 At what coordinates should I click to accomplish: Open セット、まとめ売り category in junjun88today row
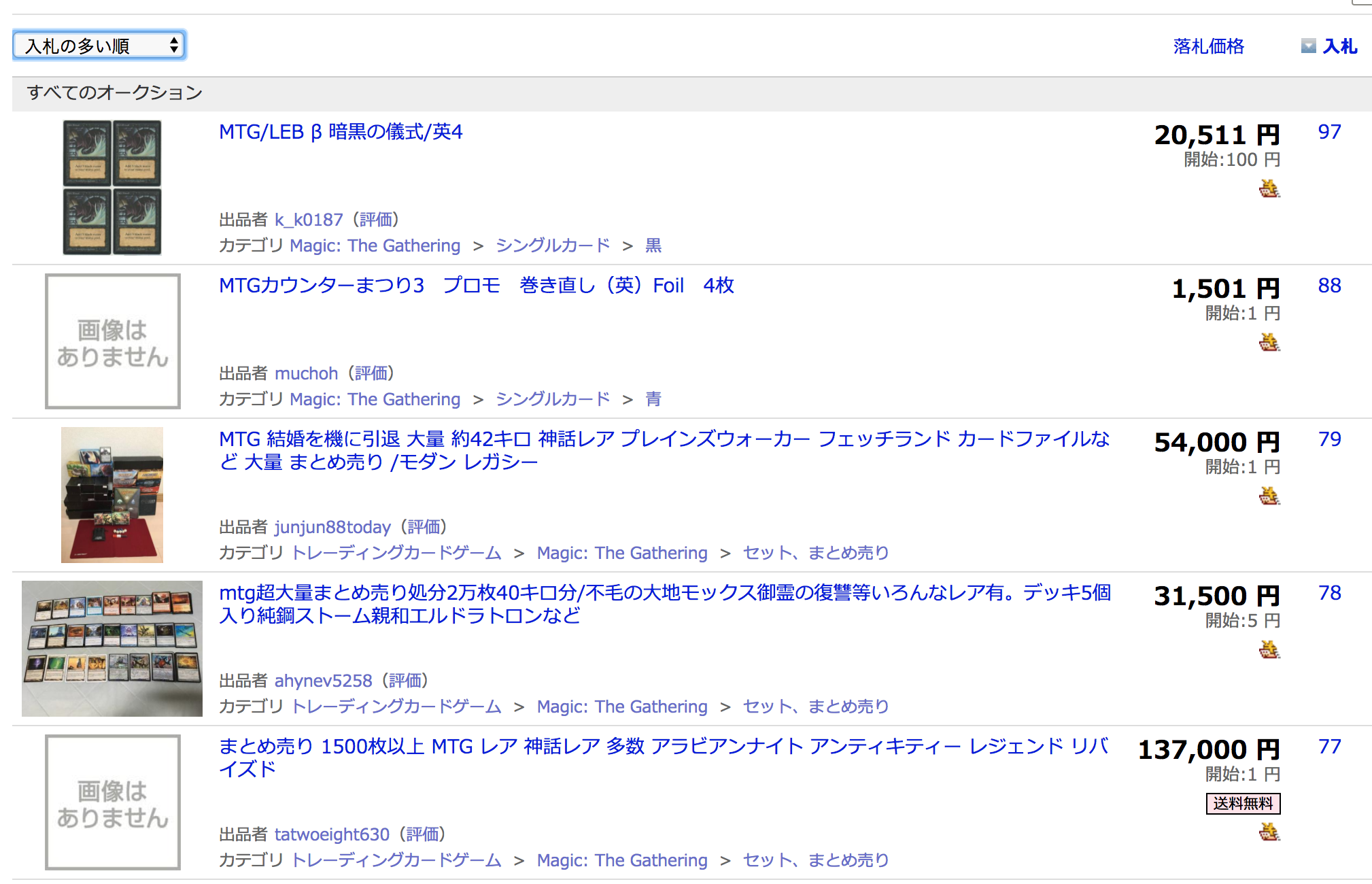pos(816,553)
